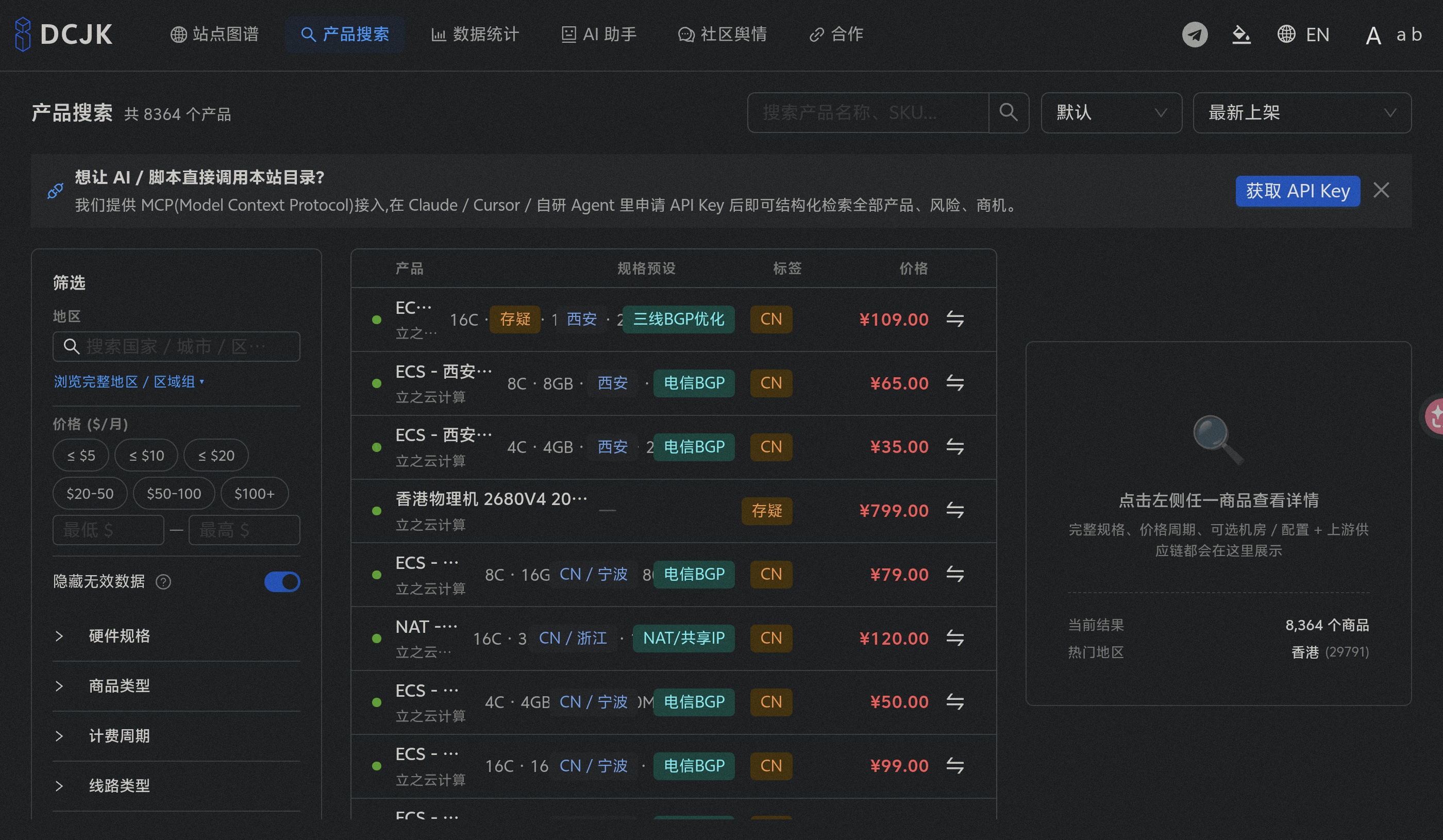Compare the ¥799.00 Hong Kong server
The width and height of the screenshot is (1443, 840).
(954, 510)
